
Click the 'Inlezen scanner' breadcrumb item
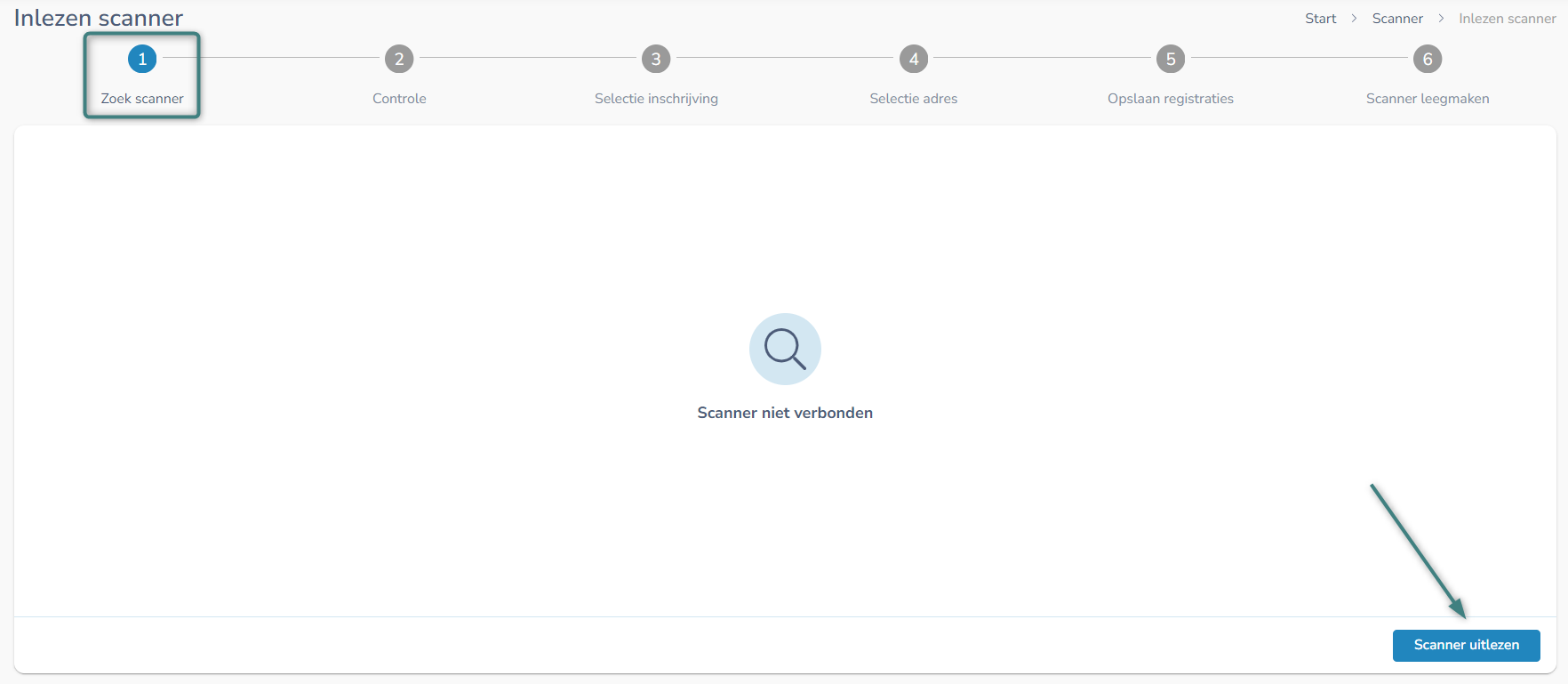coord(1508,19)
